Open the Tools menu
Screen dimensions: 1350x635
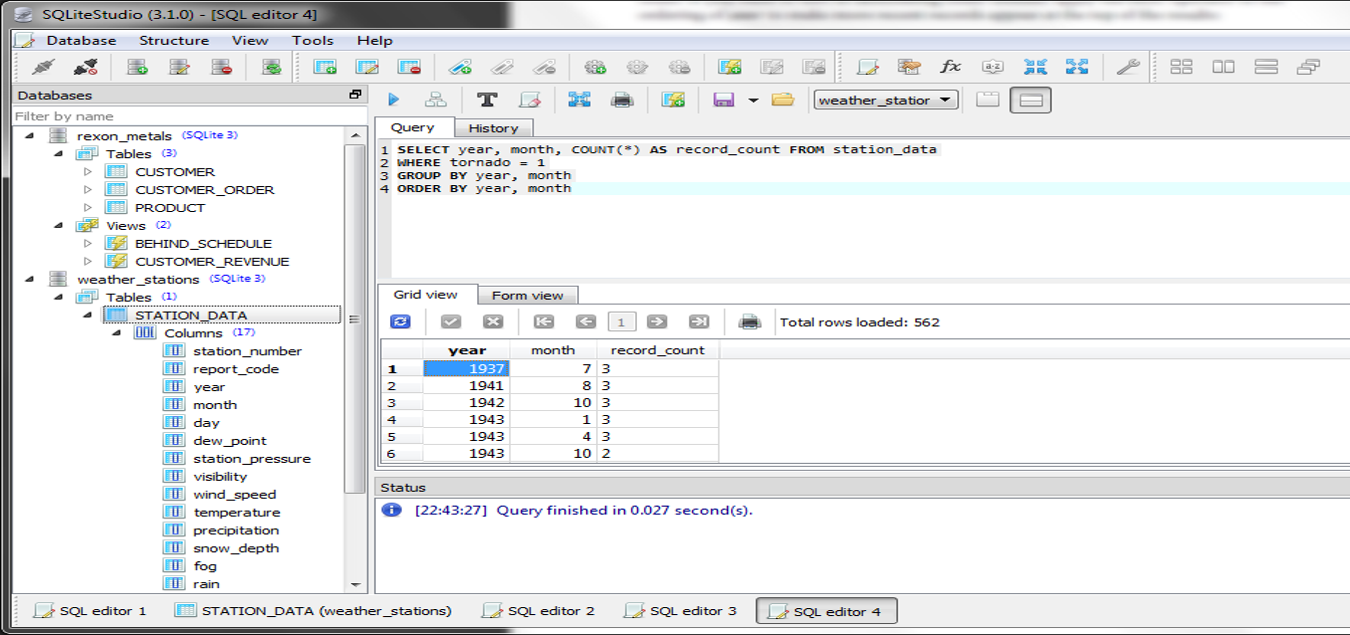point(313,40)
